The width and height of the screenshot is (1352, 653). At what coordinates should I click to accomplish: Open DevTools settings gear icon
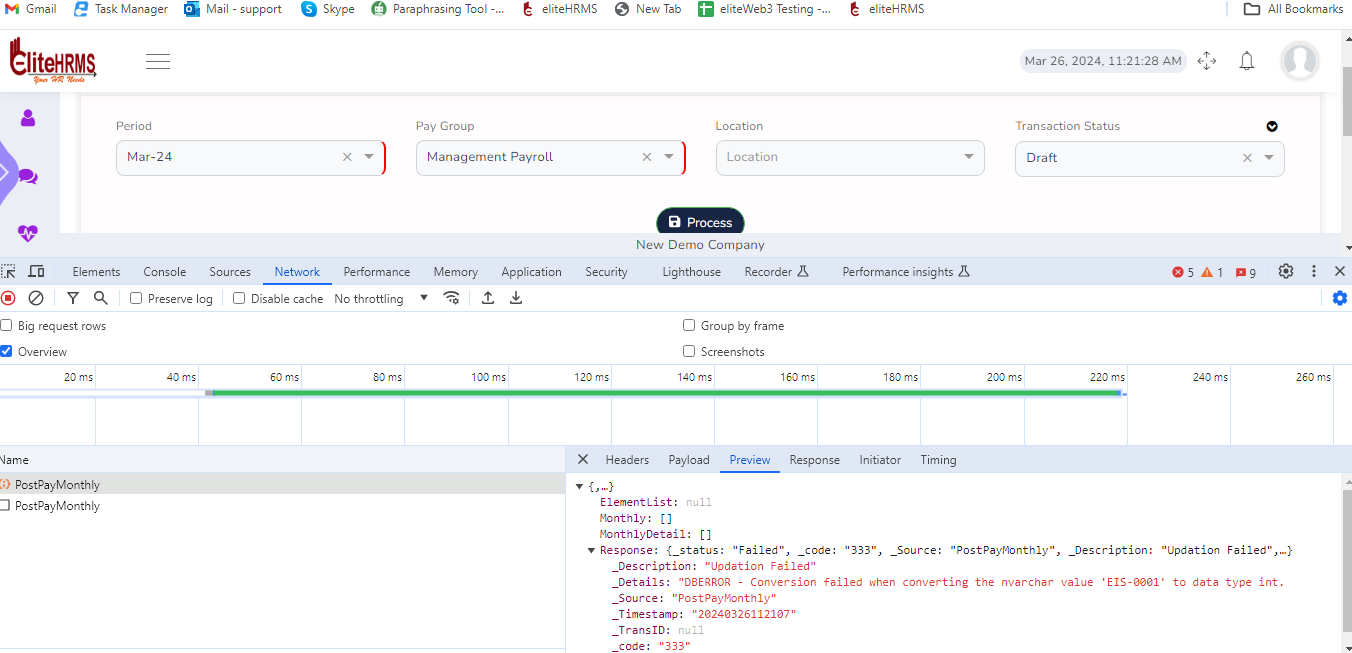pyautogui.click(x=1286, y=271)
